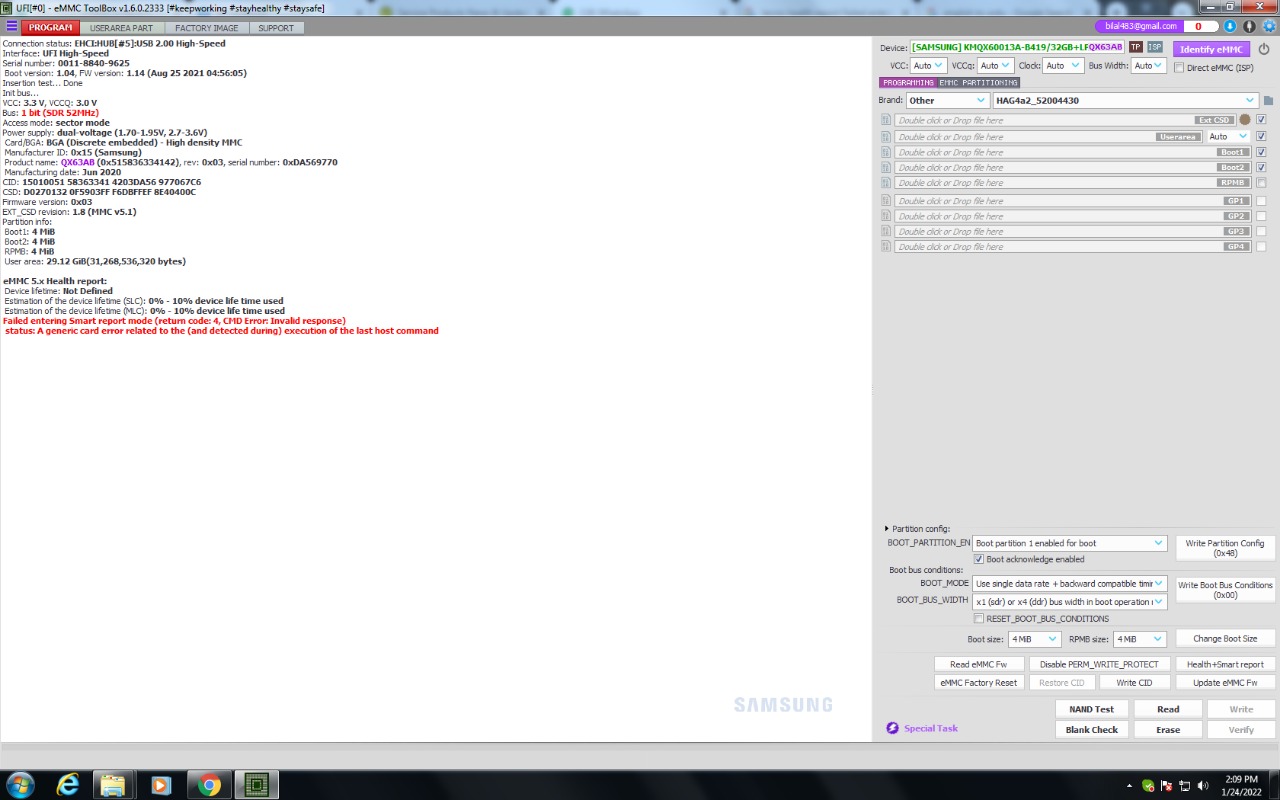The width and height of the screenshot is (1280, 800).
Task: Open Google Chrome from the taskbar
Action: click(208, 785)
